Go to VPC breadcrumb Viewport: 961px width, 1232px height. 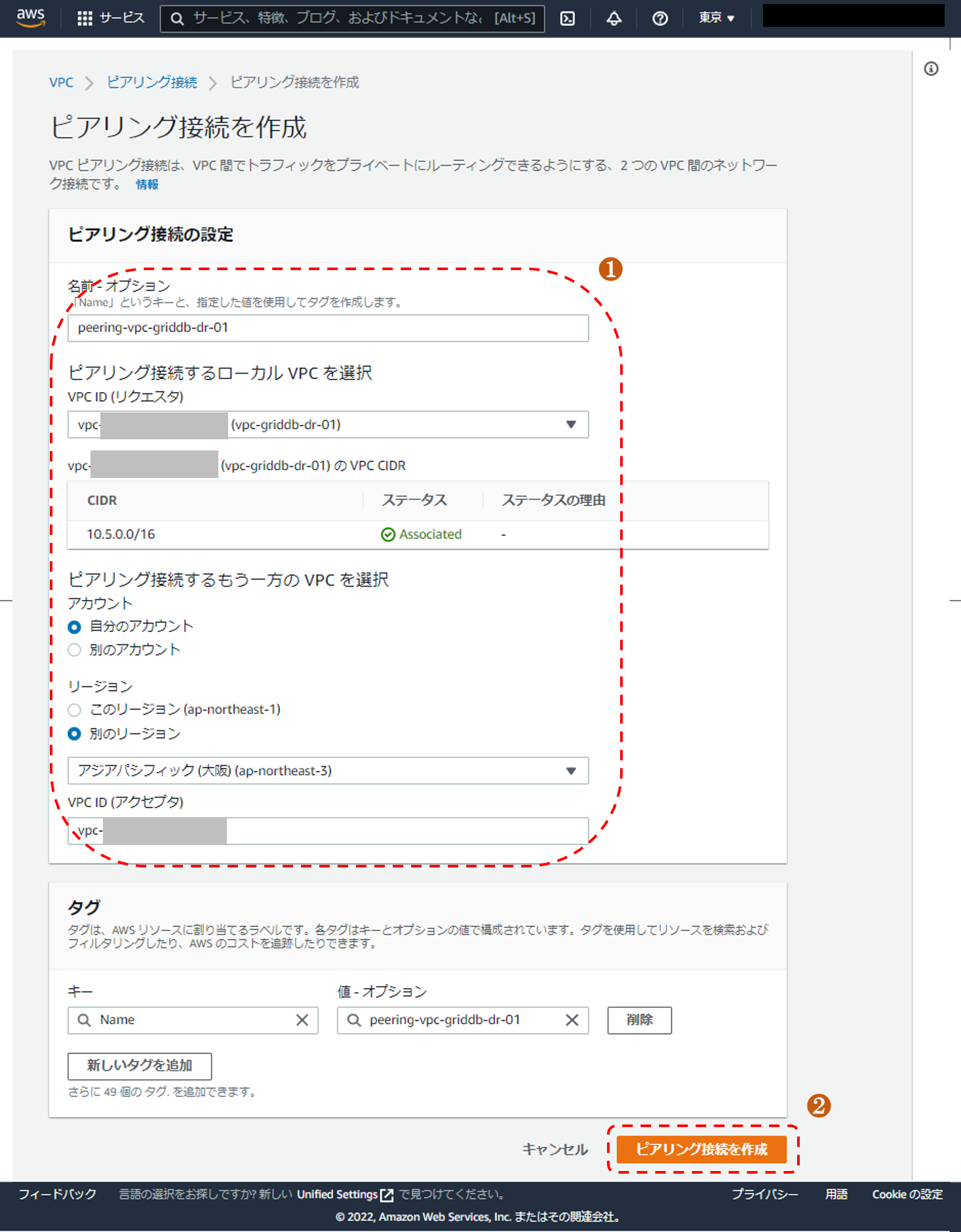(61, 82)
